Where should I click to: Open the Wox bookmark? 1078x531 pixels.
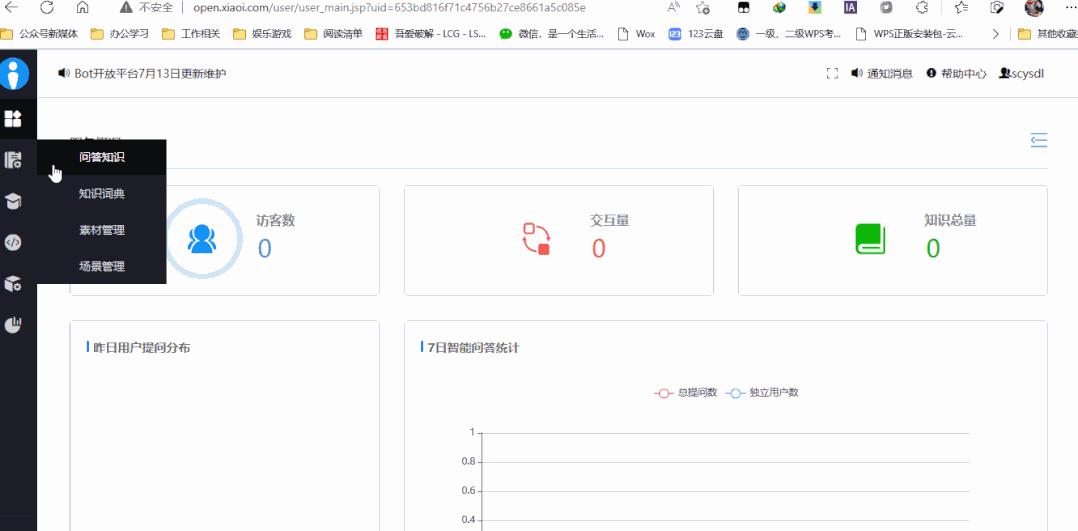[637, 34]
